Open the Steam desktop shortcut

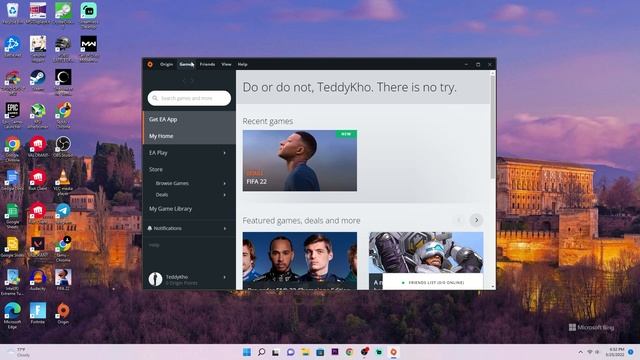(x=38, y=80)
